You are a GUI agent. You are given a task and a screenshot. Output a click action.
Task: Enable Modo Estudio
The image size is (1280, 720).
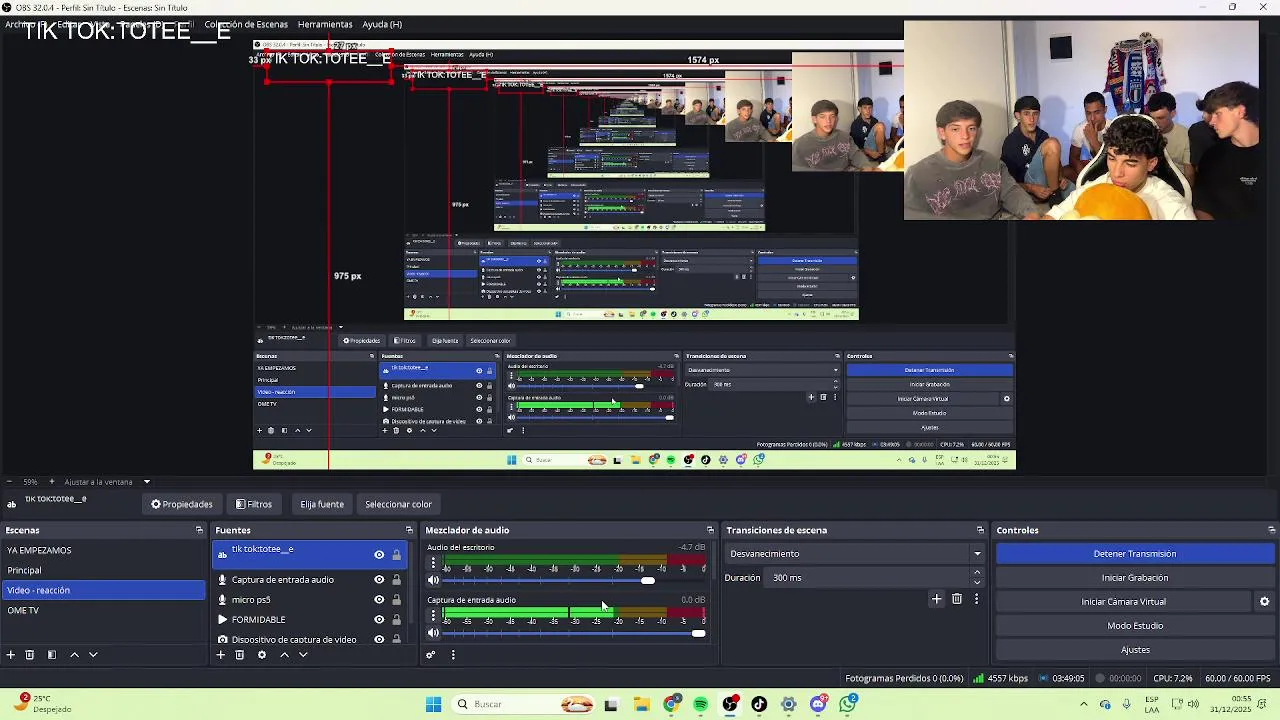[x=1135, y=626]
